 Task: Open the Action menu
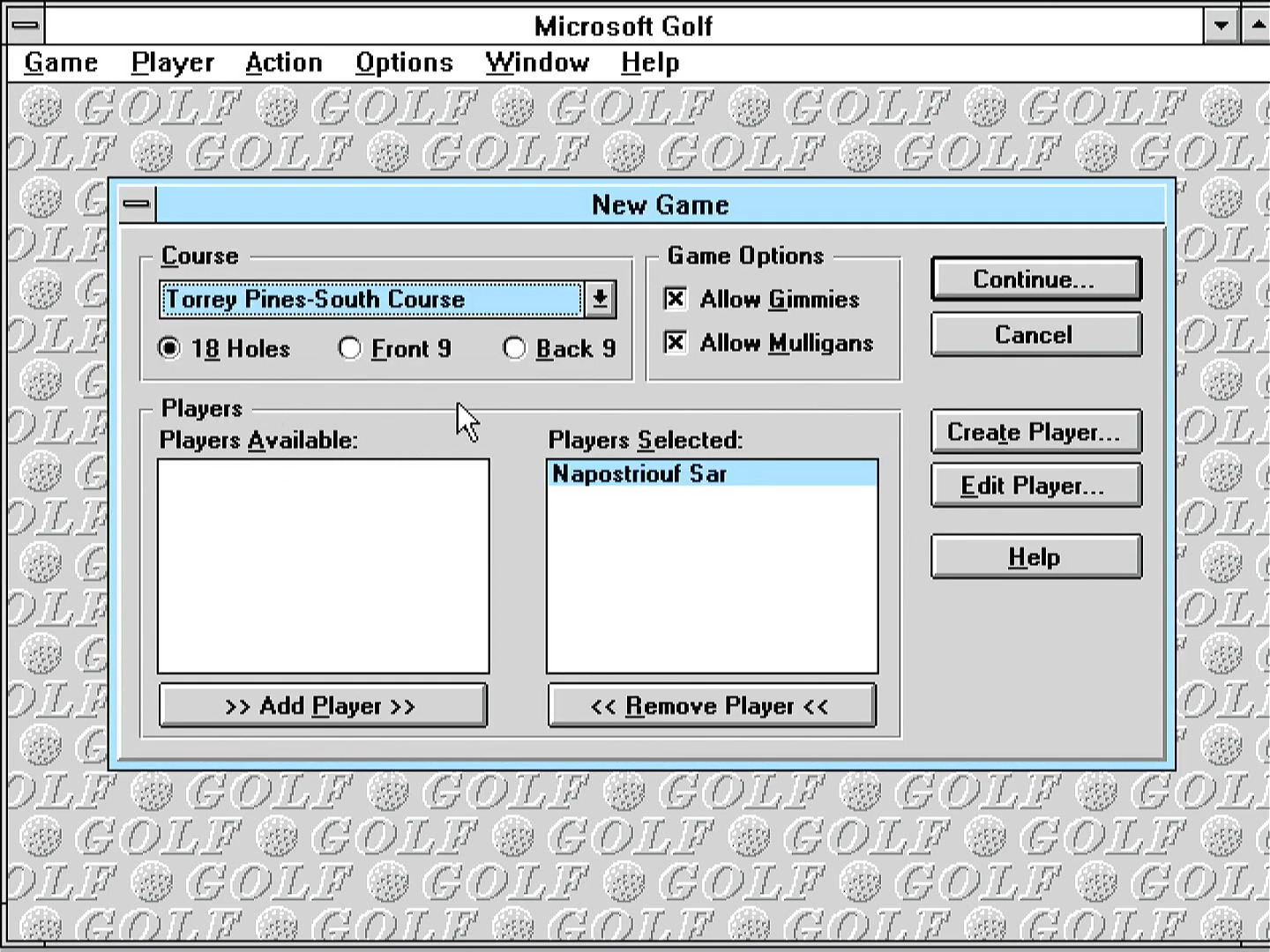coord(284,63)
